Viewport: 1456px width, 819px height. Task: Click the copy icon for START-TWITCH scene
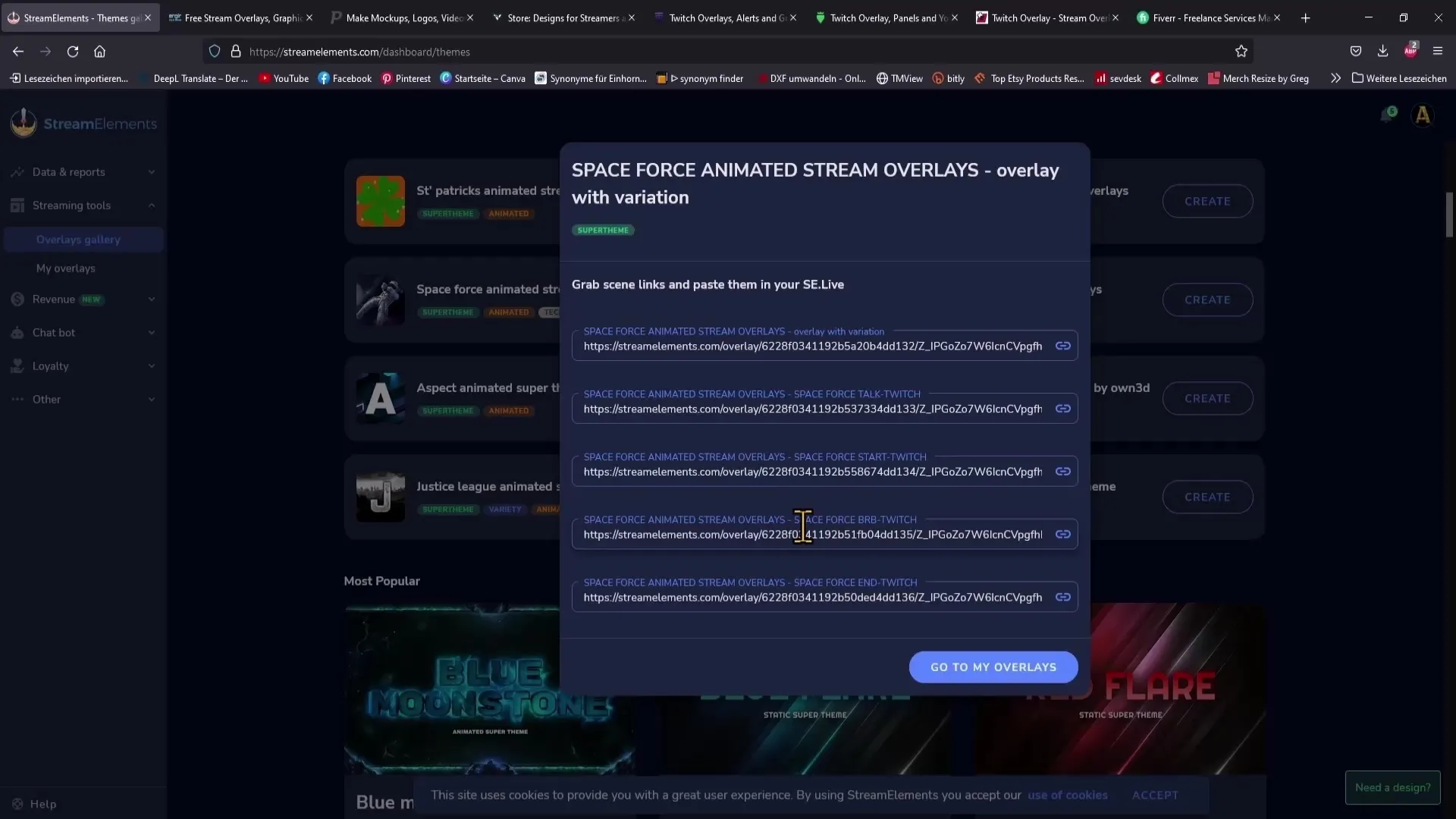(x=1063, y=471)
